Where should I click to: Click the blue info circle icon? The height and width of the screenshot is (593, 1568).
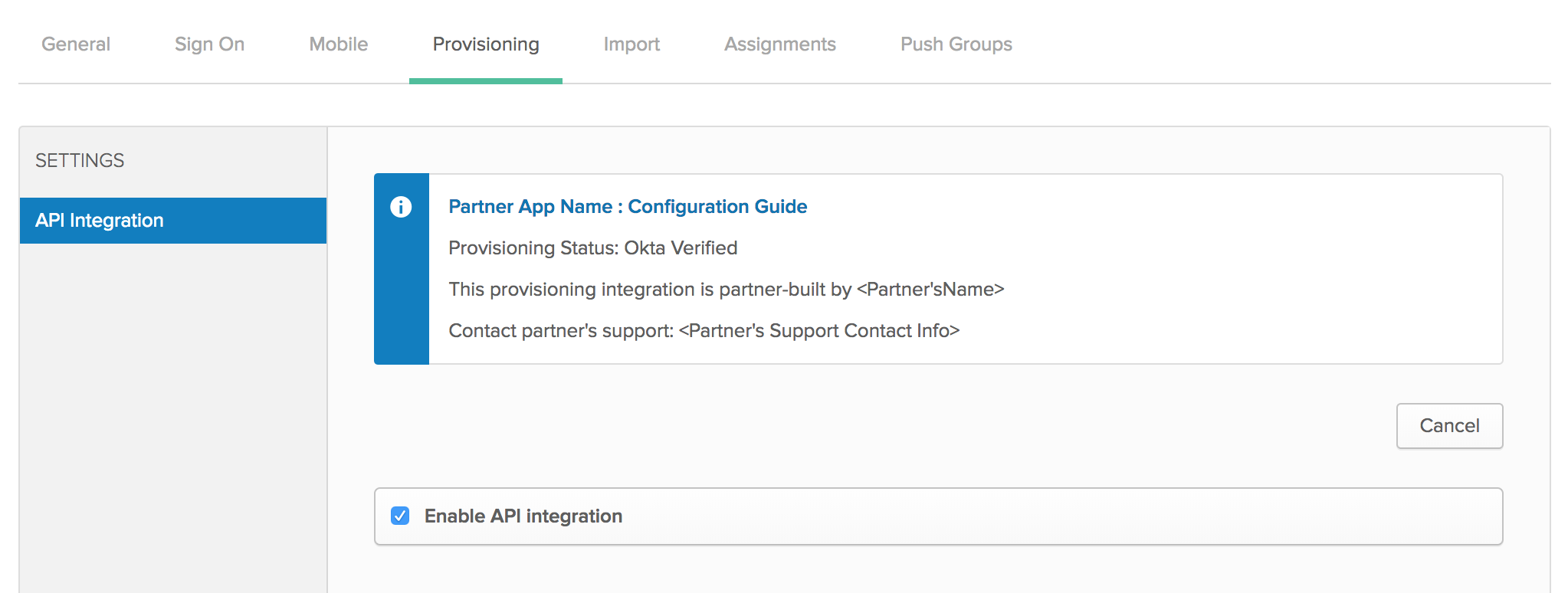[401, 207]
